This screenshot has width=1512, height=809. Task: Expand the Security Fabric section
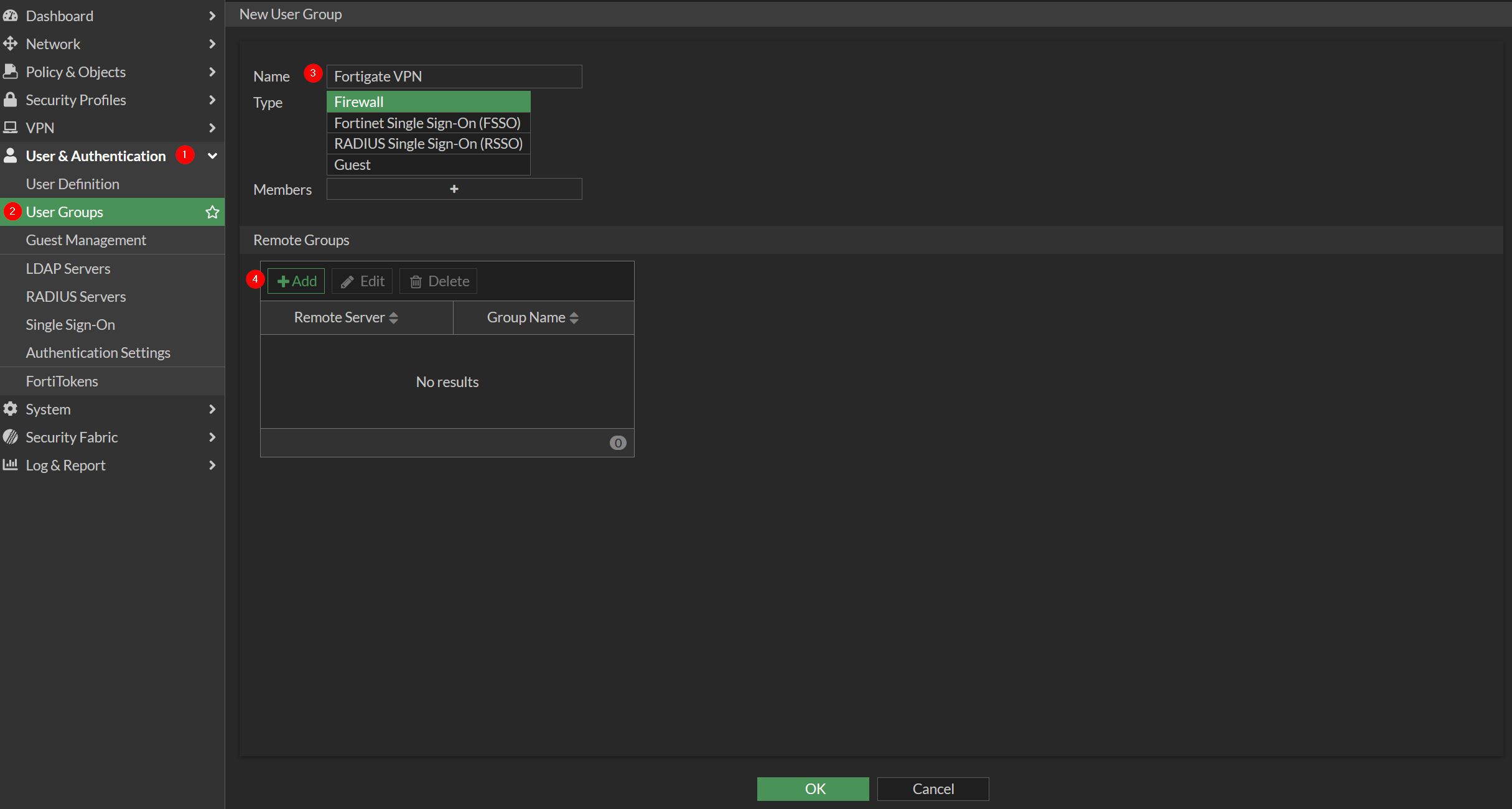tap(212, 437)
